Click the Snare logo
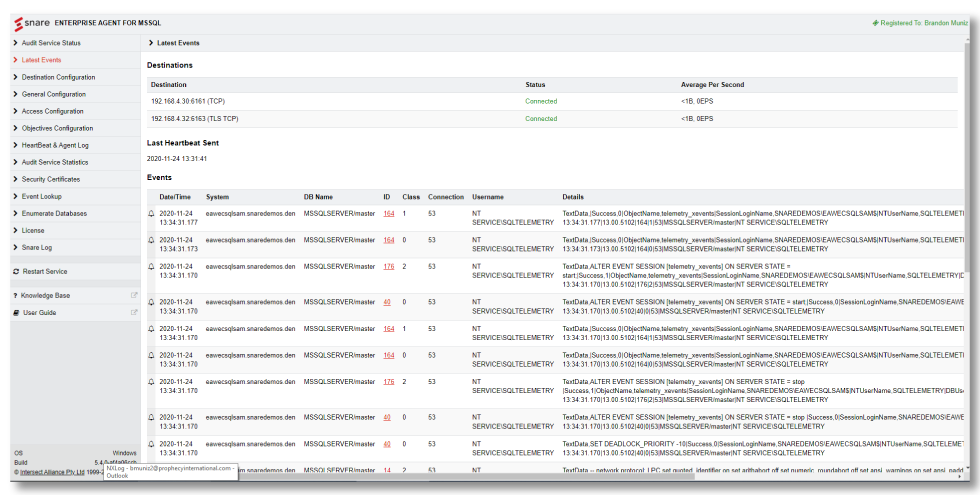This screenshot has width=980, height=495. [31, 23]
